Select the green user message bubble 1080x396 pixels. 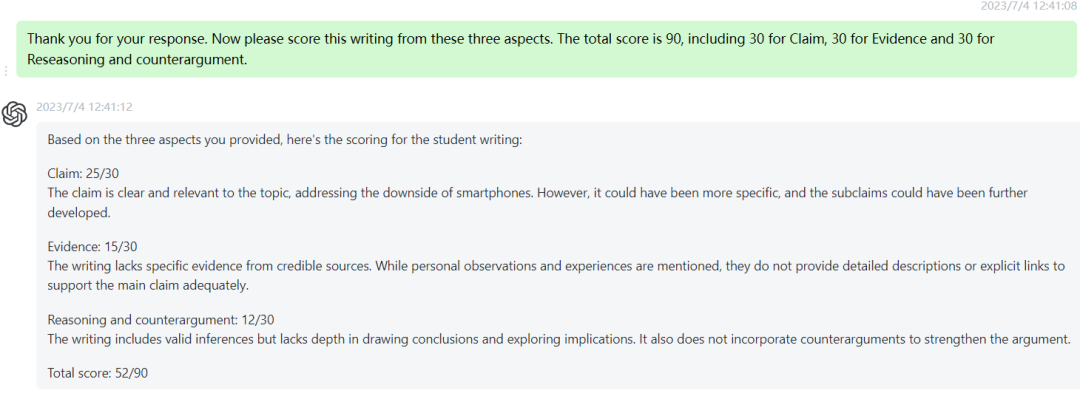coord(546,49)
